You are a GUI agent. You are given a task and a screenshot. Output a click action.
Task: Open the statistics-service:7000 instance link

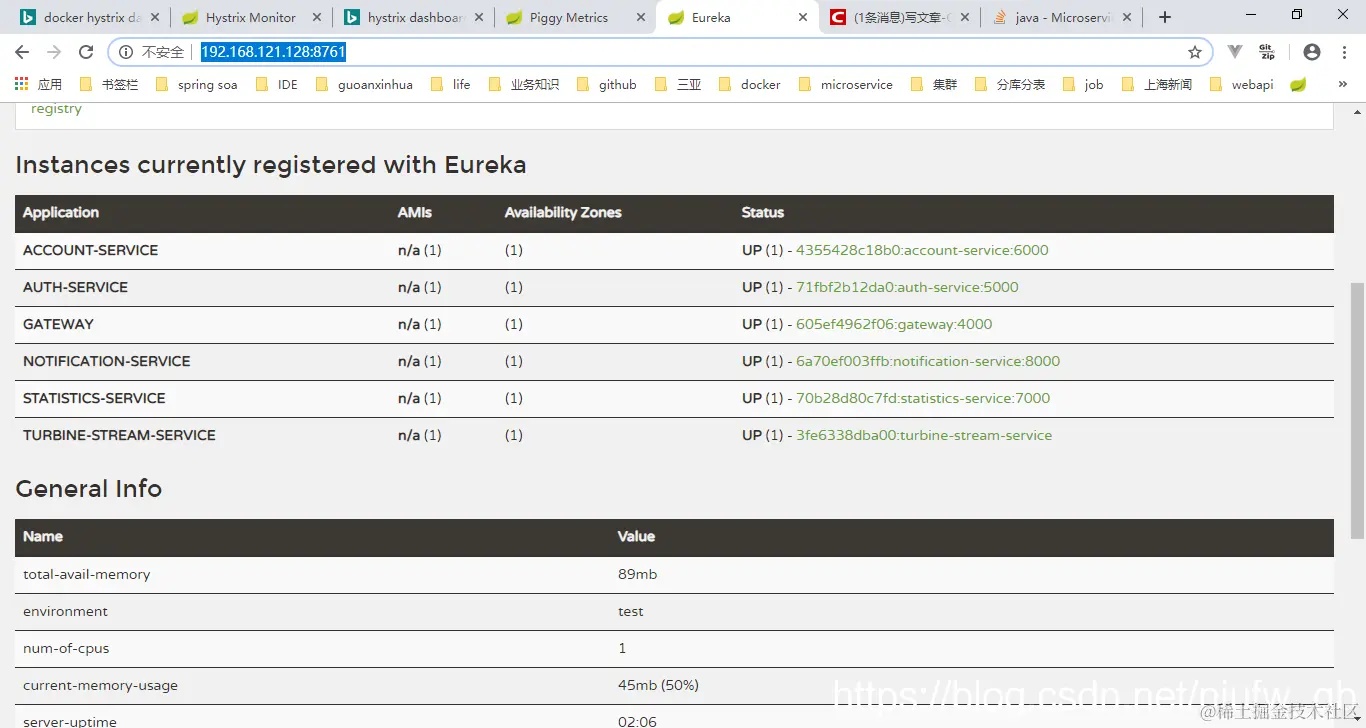pos(923,398)
